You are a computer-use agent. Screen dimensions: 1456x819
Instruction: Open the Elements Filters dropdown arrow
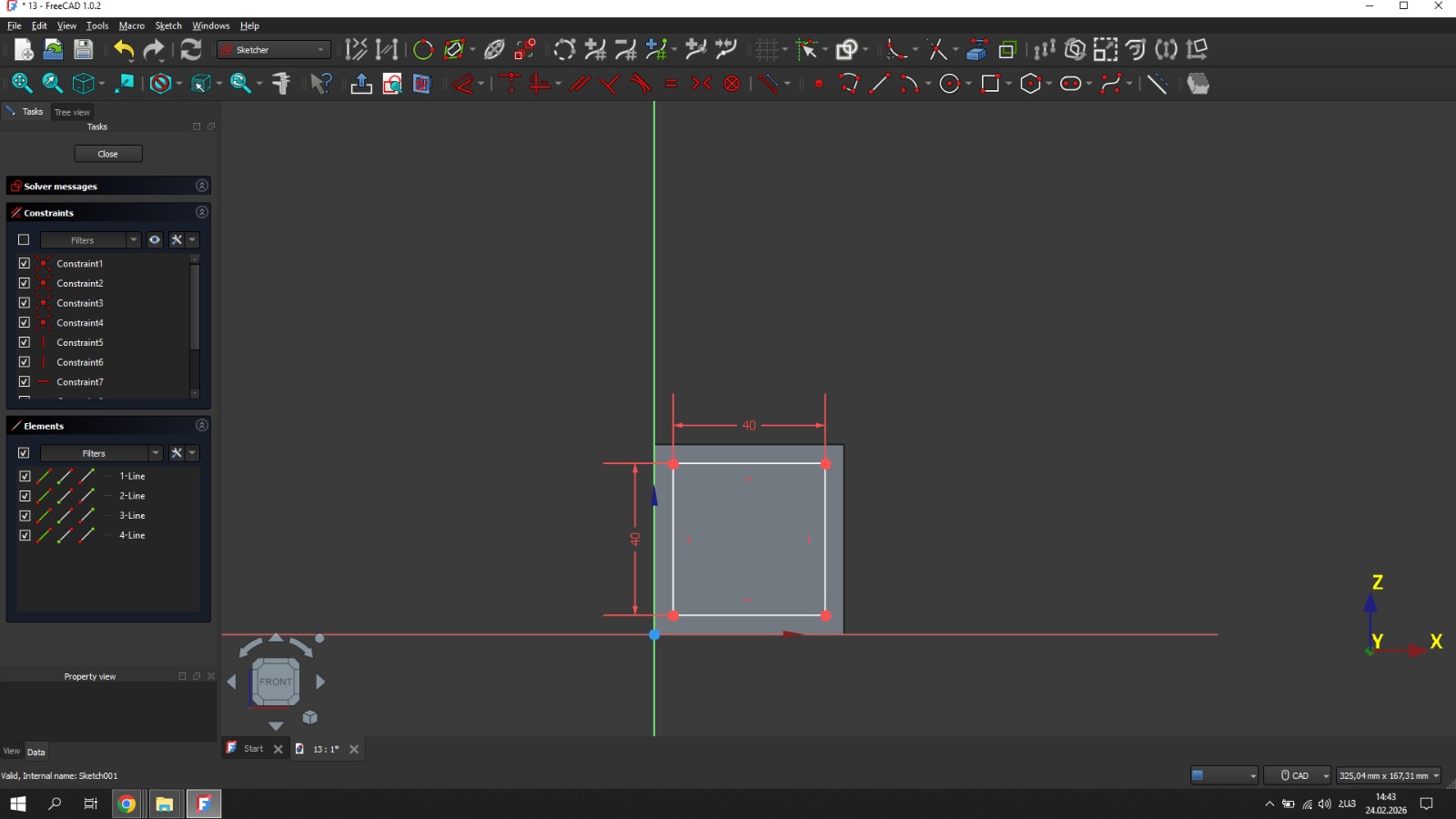pos(156,453)
